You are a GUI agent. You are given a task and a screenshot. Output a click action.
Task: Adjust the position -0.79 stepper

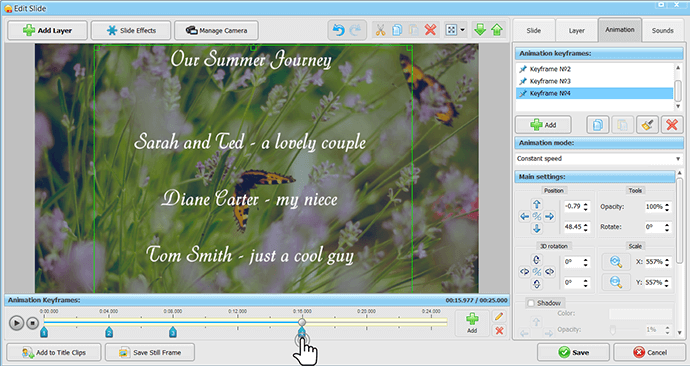click(586, 206)
